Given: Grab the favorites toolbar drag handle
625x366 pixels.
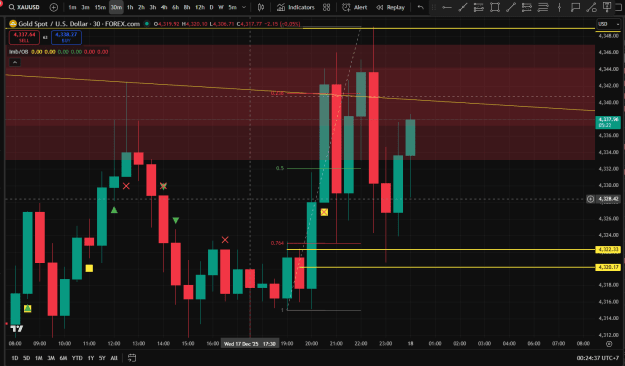Looking at the screenshot, I should click(434, 7).
